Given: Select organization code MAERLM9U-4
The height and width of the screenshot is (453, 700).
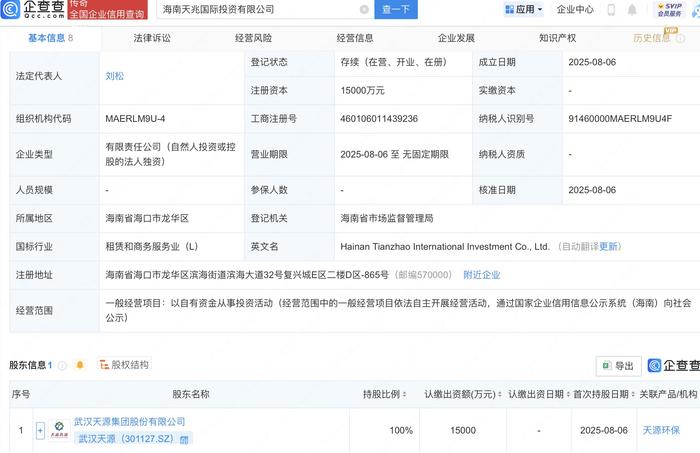Looking at the screenshot, I should click(135, 119).
